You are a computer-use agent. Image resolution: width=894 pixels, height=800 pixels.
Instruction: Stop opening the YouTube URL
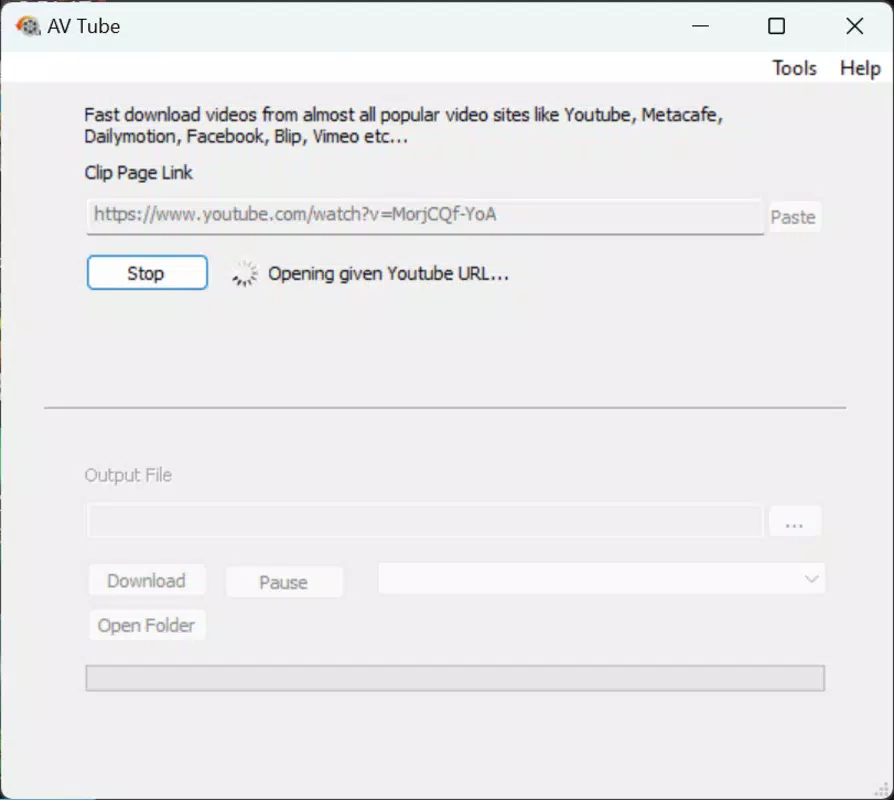pos(147,273)
